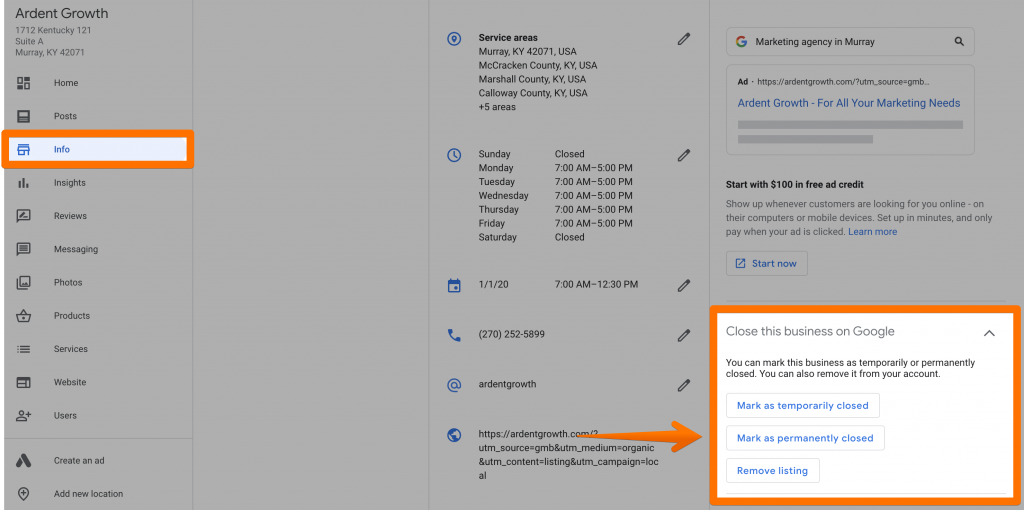This screenshot has height=510, width=1024.
Task: Click Mark as permanently closed
Action: click(805, 438)
